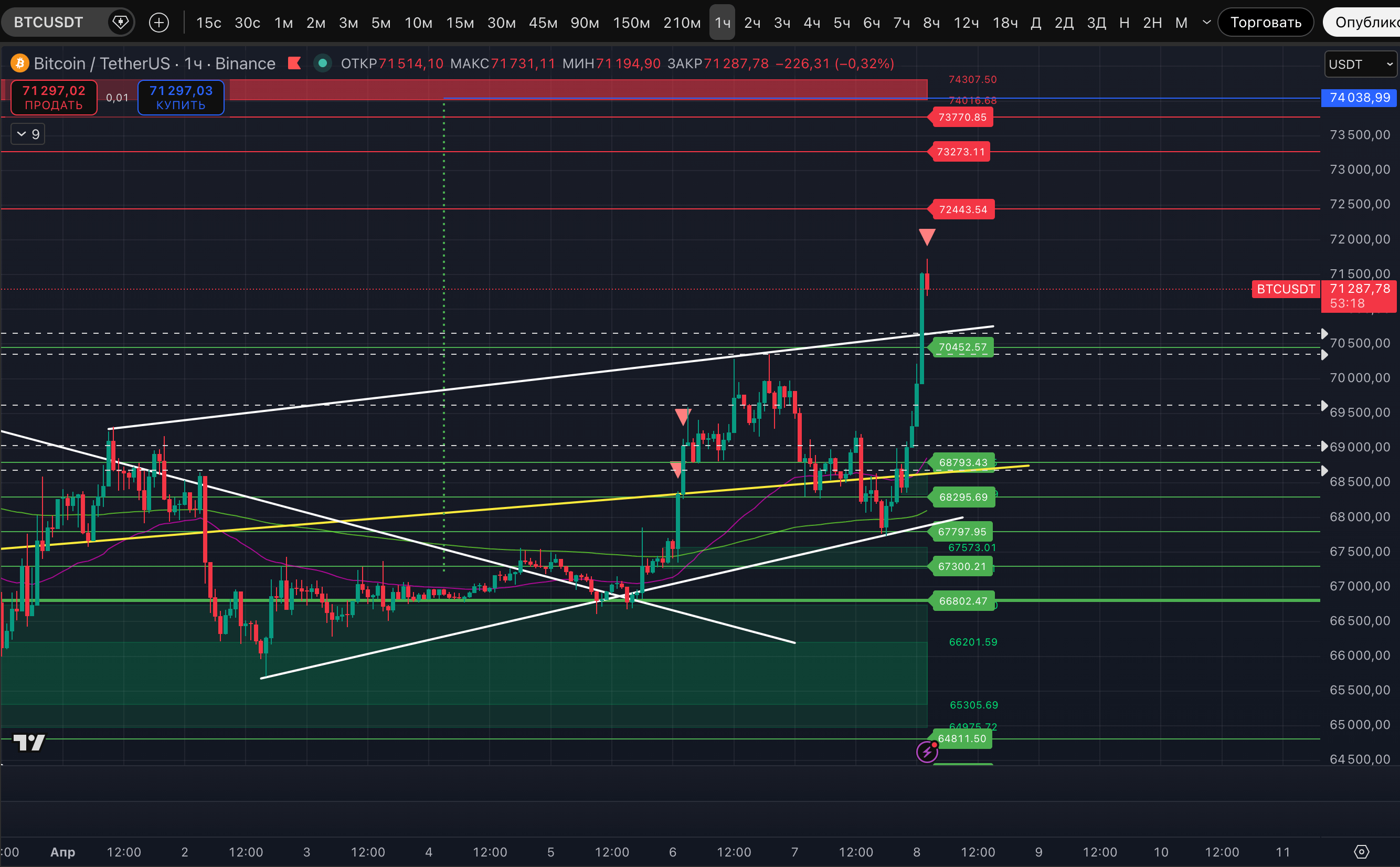The width and height of the screenshot is (1400, 867).
Task: Click the orange Bitcoin coin icon
Action: point(19,63)
